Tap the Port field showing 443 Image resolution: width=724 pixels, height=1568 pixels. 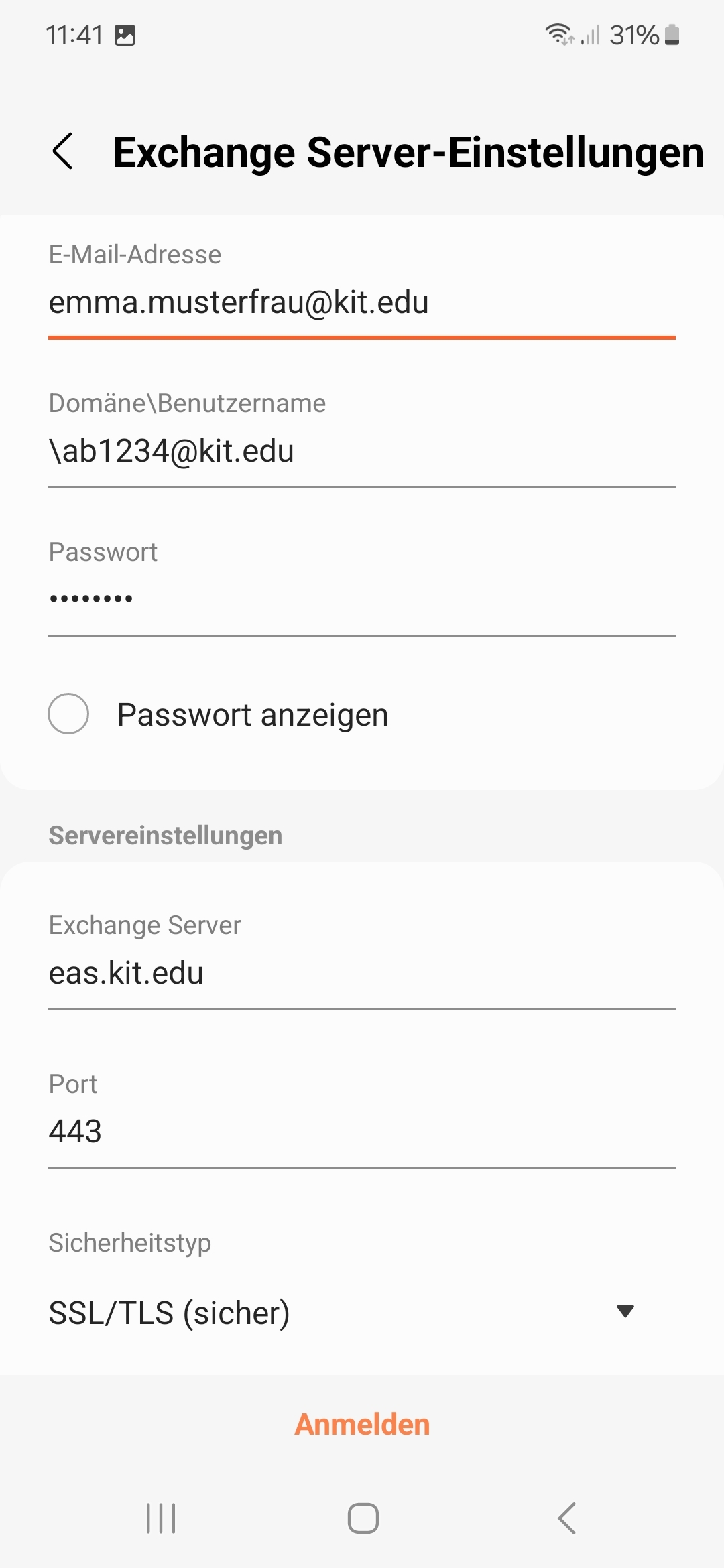pyautogui.click(x=362, y=1132)
